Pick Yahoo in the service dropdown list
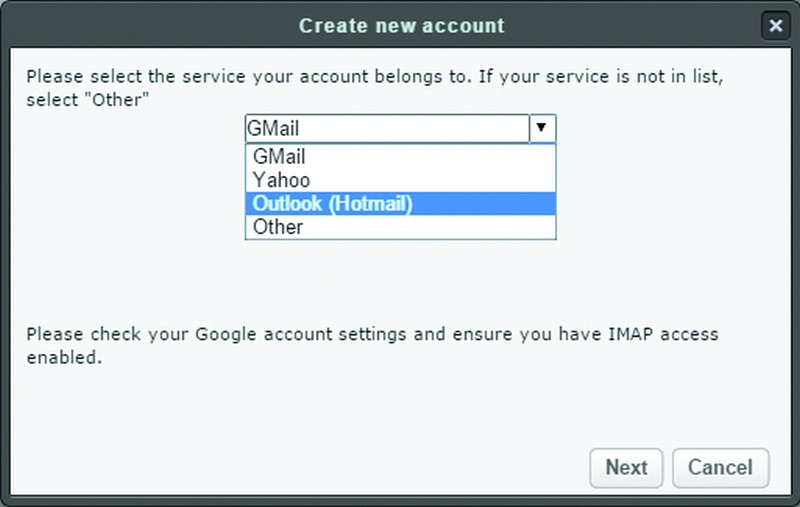 coord(401,180)
